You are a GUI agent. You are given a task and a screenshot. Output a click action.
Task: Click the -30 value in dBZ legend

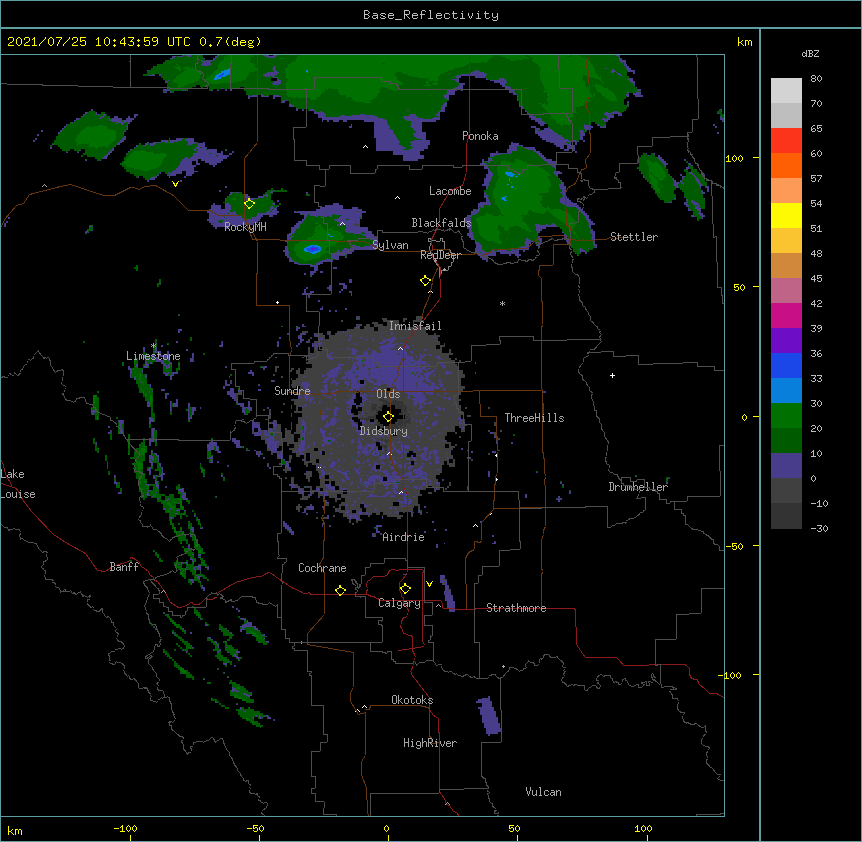(x=819, y=528)
